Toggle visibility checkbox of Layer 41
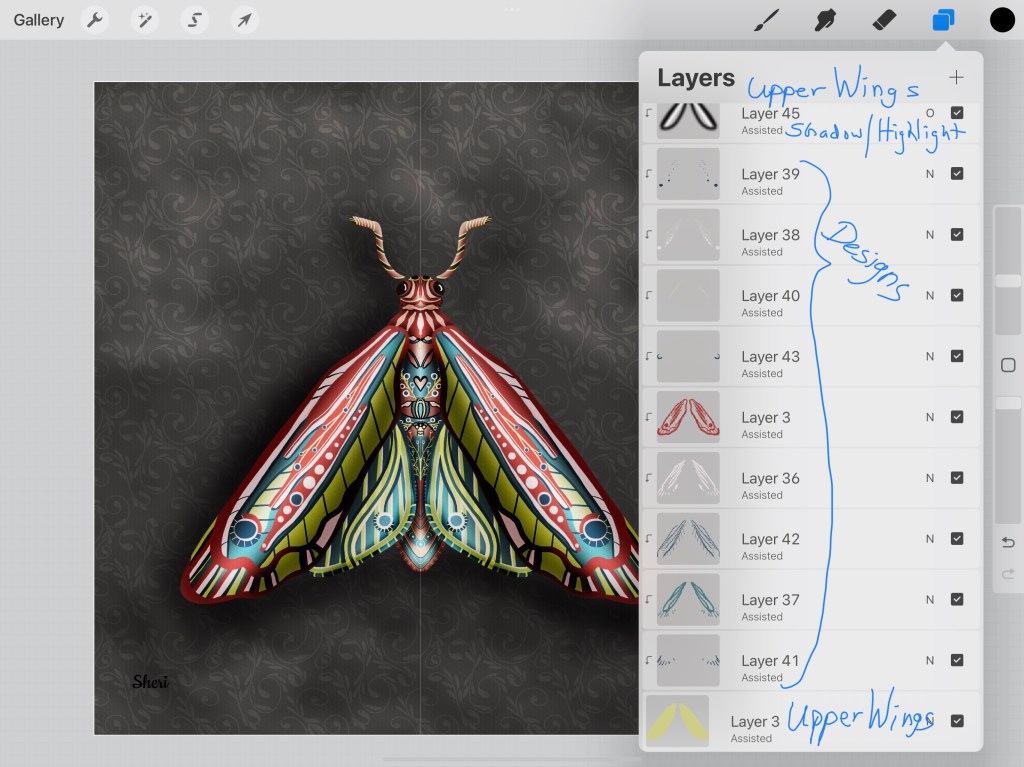1024x767 pixels. click(957, 660)
